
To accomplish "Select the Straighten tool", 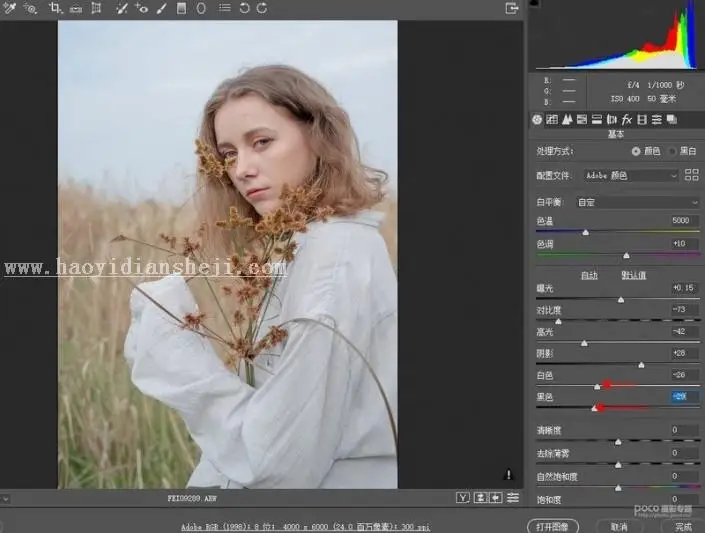I will [76, 8].
